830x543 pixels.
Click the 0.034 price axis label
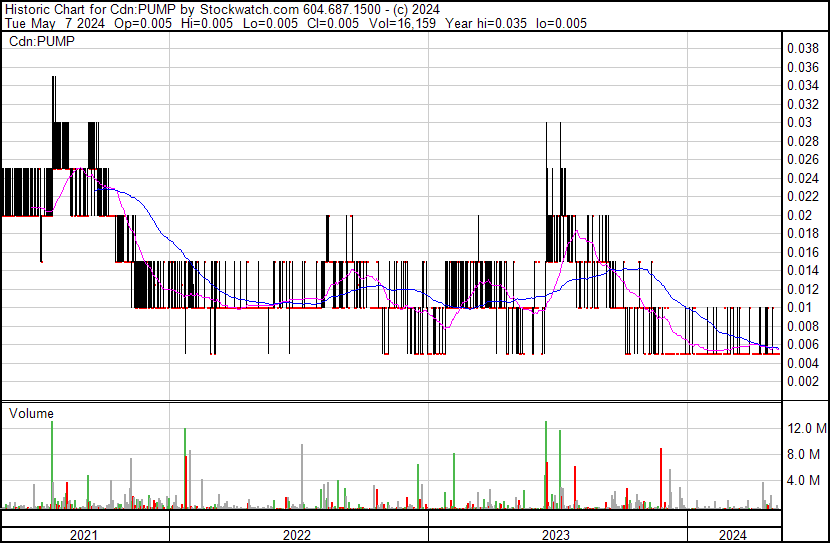[803, 85]
